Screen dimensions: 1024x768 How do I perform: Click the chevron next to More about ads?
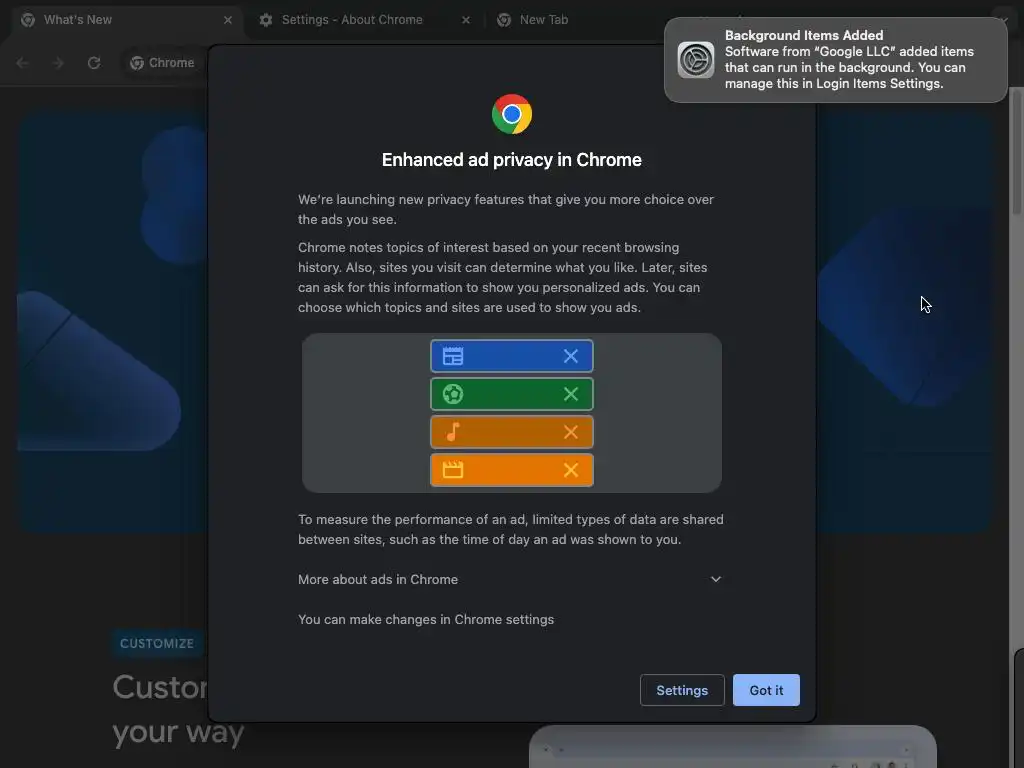[716, 579]
